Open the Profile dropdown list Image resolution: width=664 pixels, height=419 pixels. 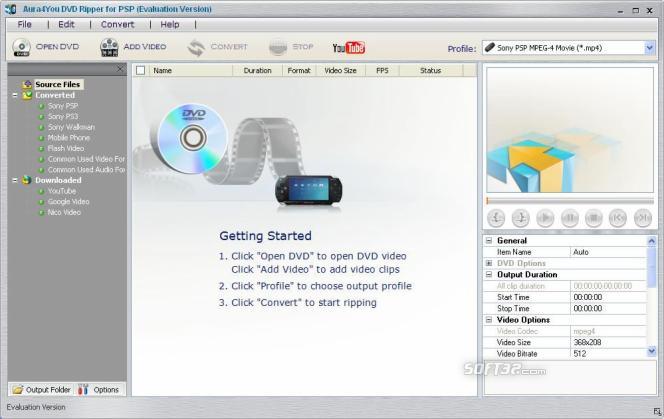pos(650,48)
